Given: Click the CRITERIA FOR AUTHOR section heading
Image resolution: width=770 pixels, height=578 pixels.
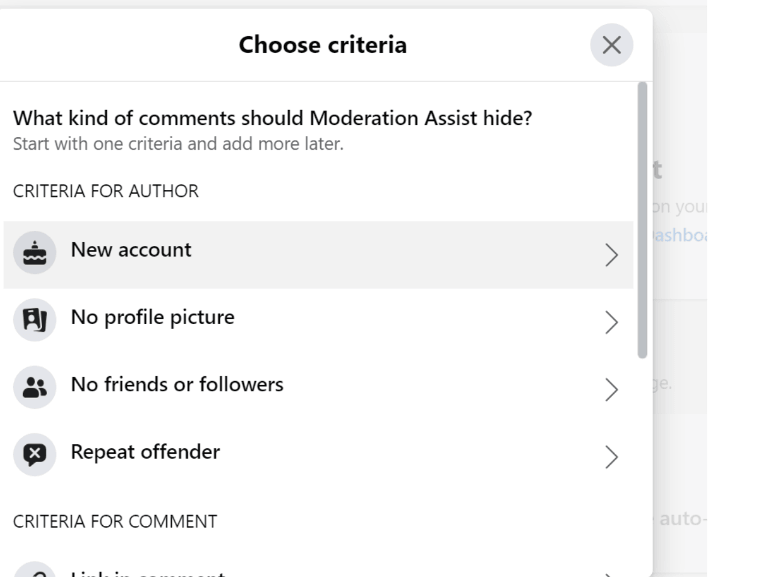Looking at the screenshot, I should tap(106, 191).
